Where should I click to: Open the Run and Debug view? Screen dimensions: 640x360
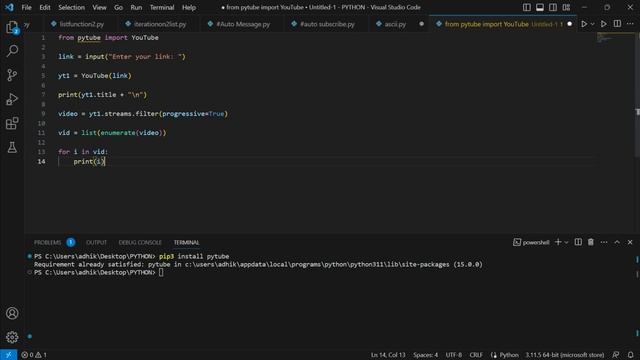[x=12, y=99]
